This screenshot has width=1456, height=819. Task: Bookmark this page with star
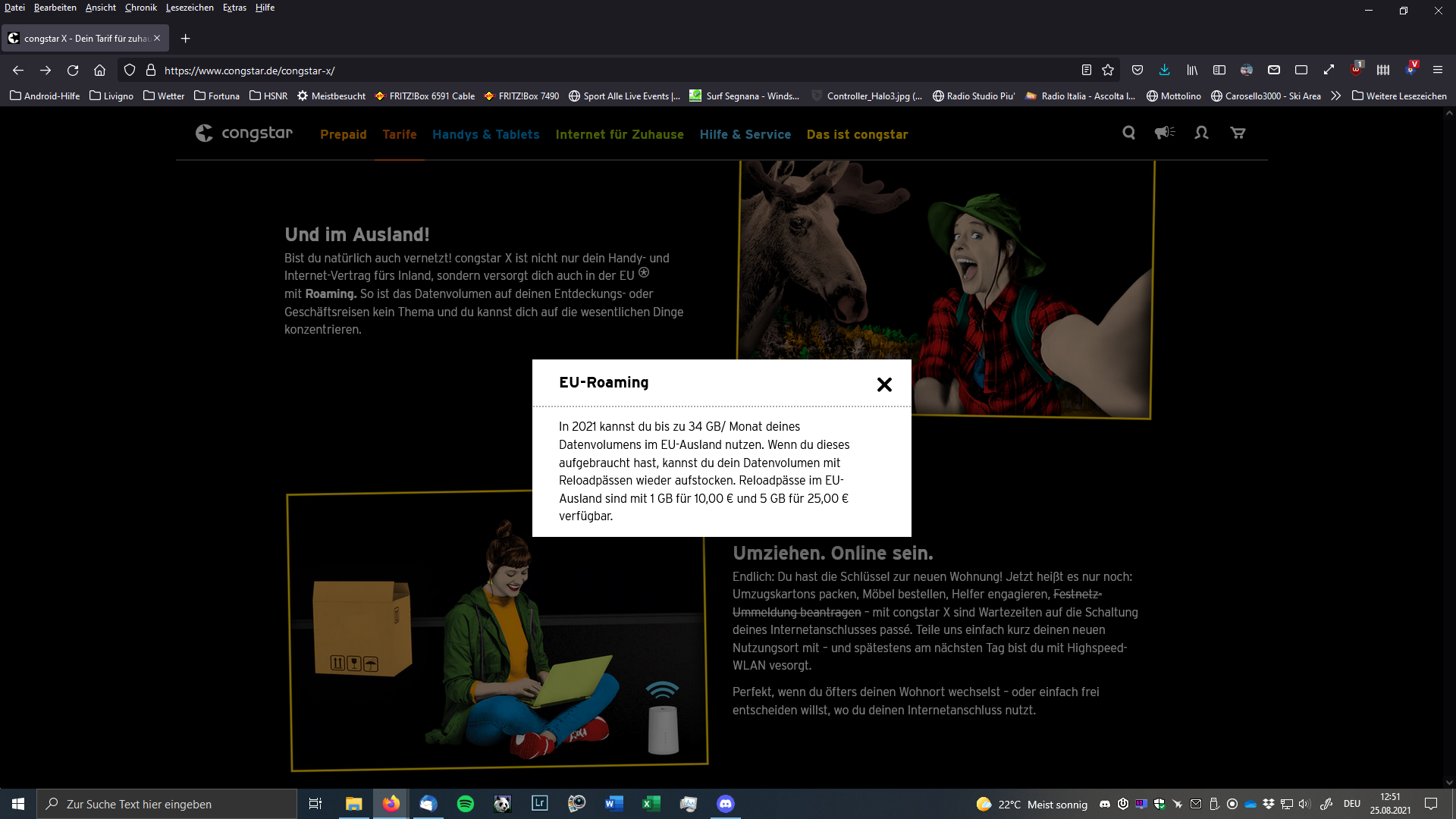point(1108,70)
